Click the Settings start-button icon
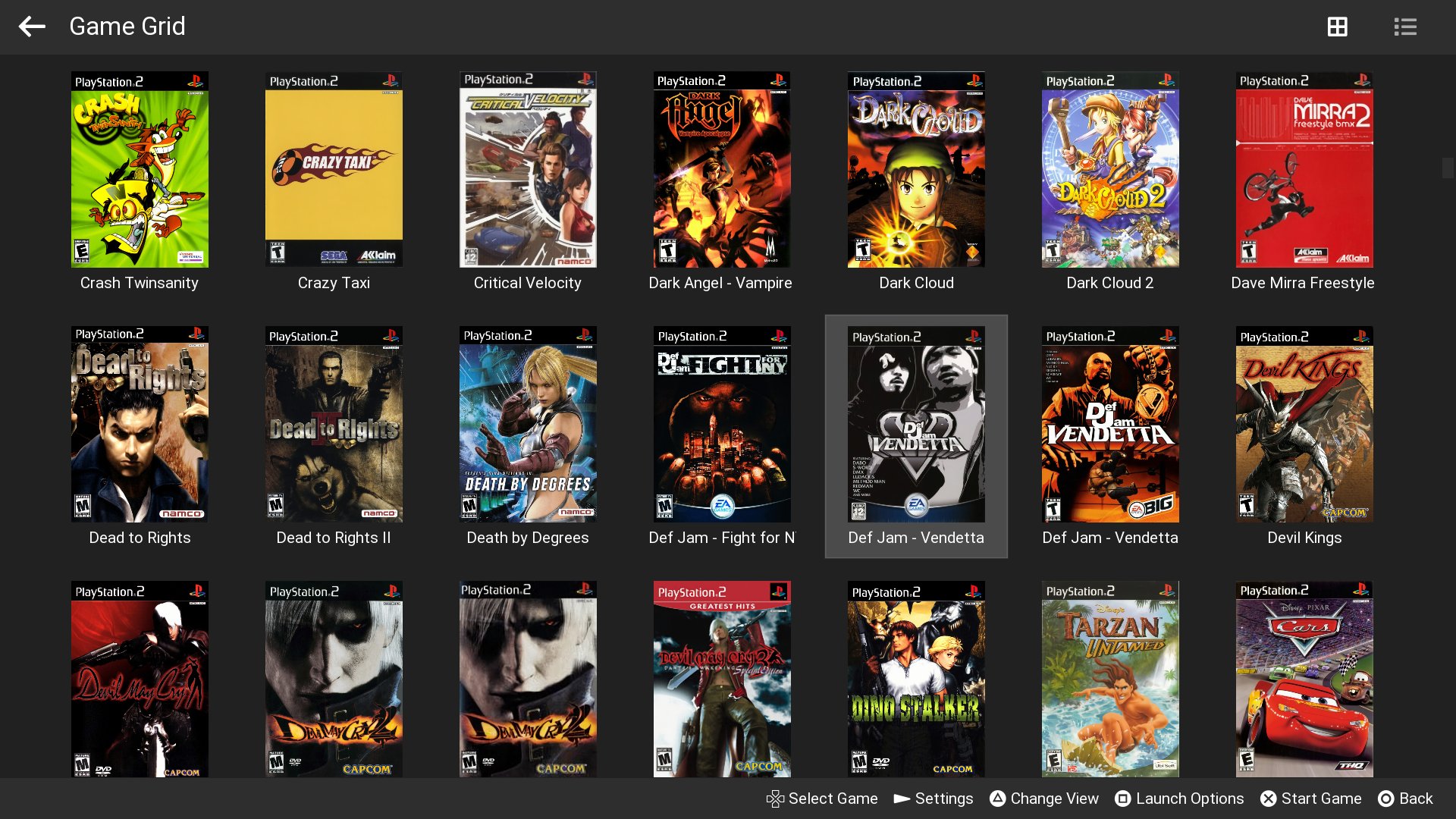 click(902, 799)
